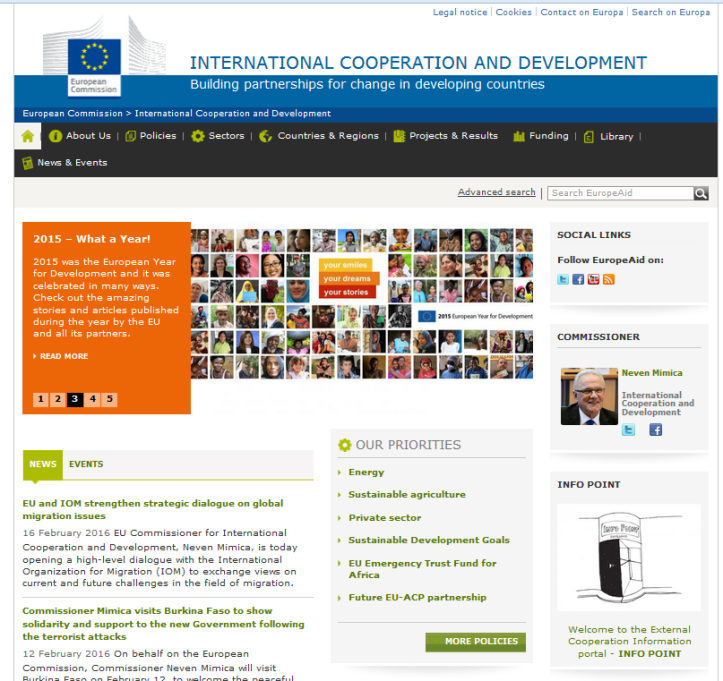Open the Sustainable Development Goals priority
This screenshot has width=723, height=681.
pos(428,540)
